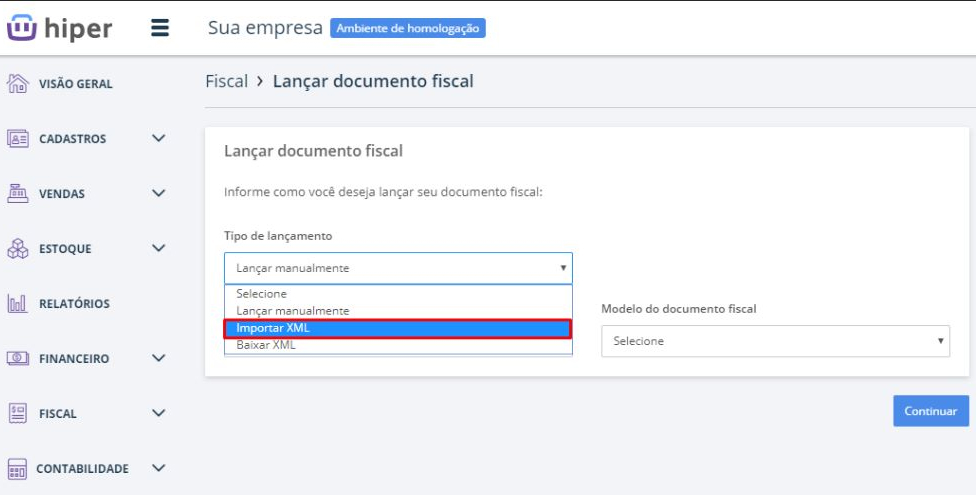Open the Modelo do documento fiscal dropdown
The height and width of the screenshot is (495, 976).
coord(775,341)
